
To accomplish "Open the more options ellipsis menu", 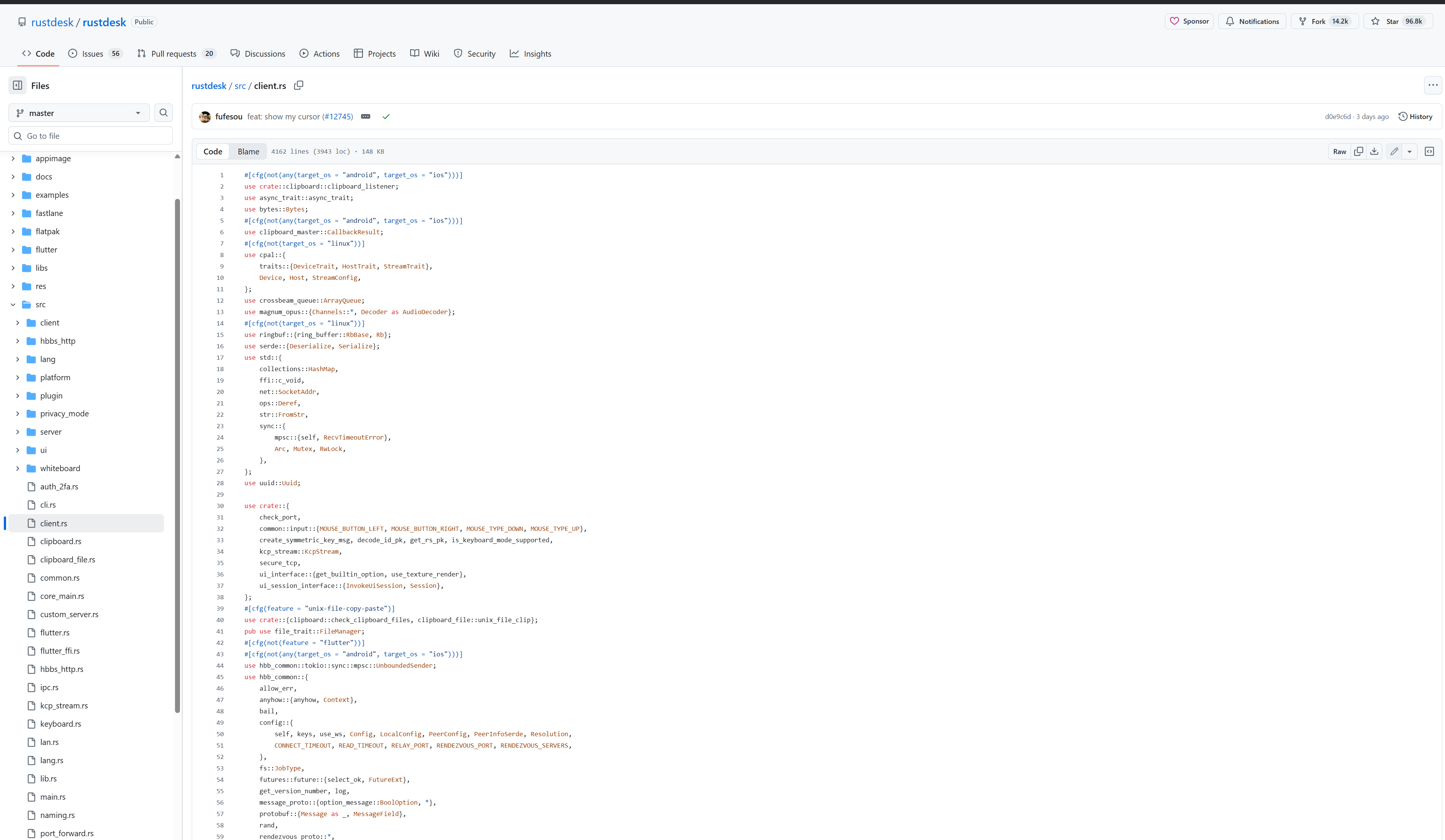I will click(1433, 86).
